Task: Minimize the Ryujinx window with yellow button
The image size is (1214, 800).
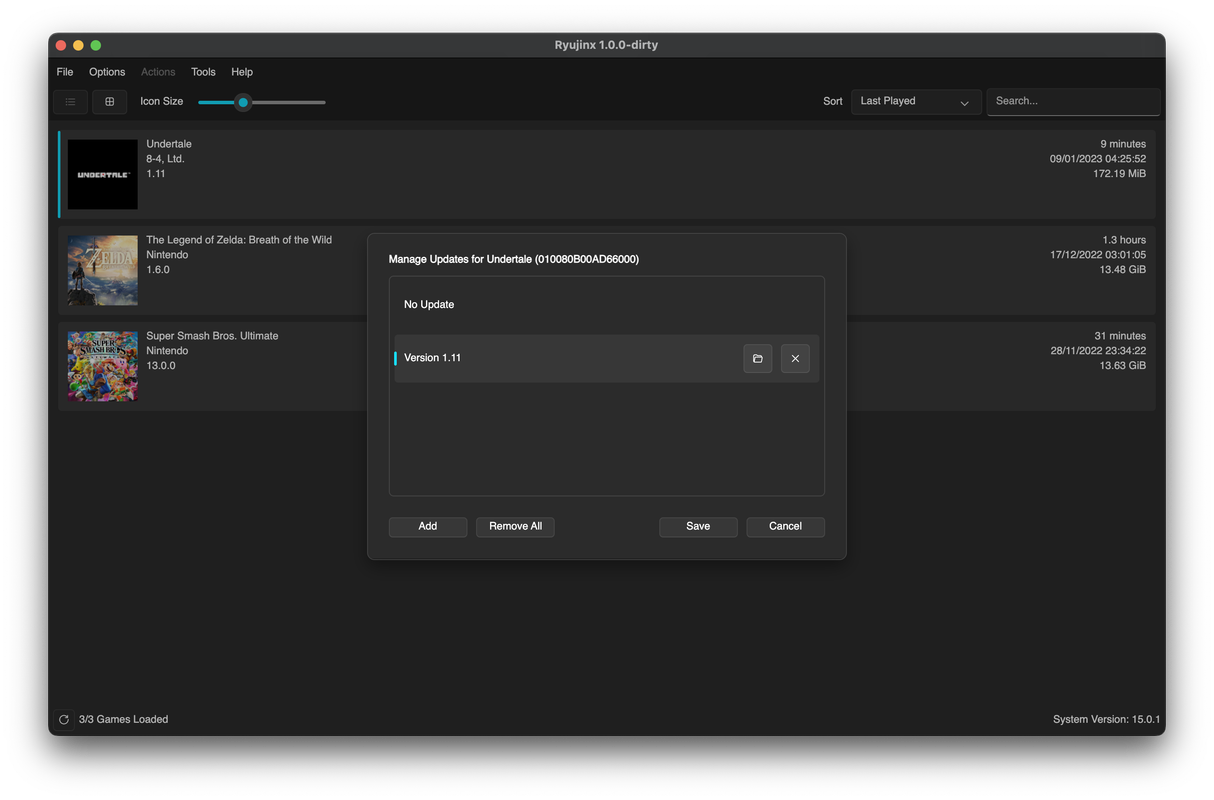Action: [78, 45]
